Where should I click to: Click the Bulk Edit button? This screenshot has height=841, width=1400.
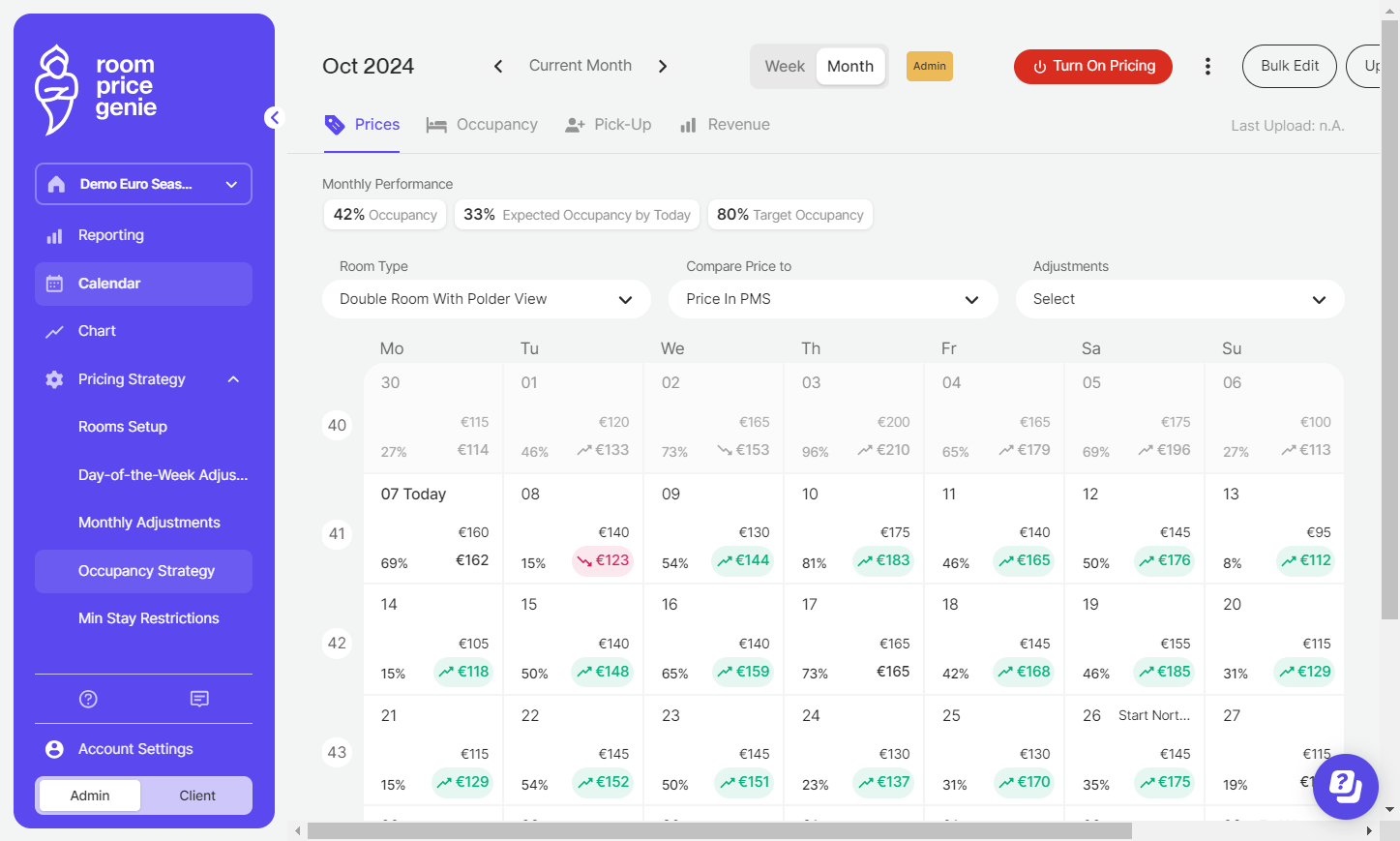point(1290,66)
